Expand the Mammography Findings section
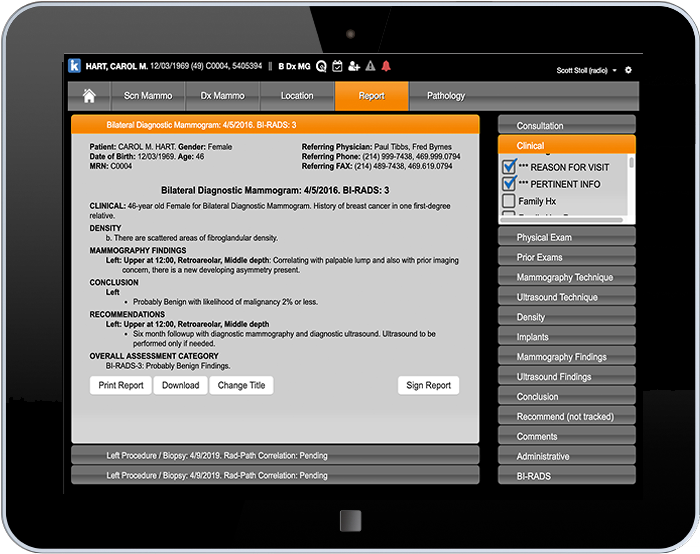Image resolution: width=700 pixels, height=554 pixels. (x=566, y=357)
